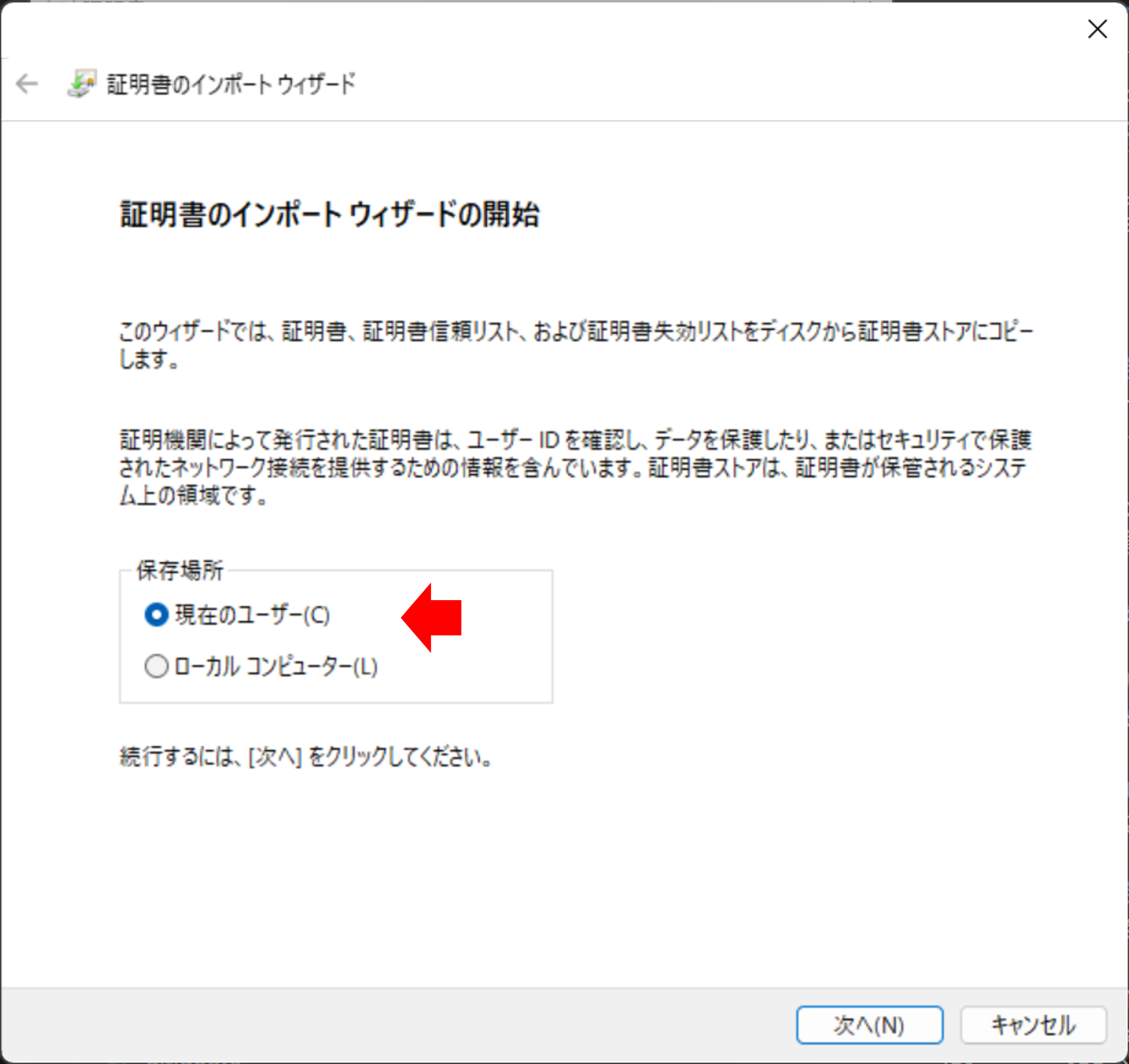Click the paragraph beginning このウィザードでは
This screenshot has height=1064, width=1129.
pos(575,332)
